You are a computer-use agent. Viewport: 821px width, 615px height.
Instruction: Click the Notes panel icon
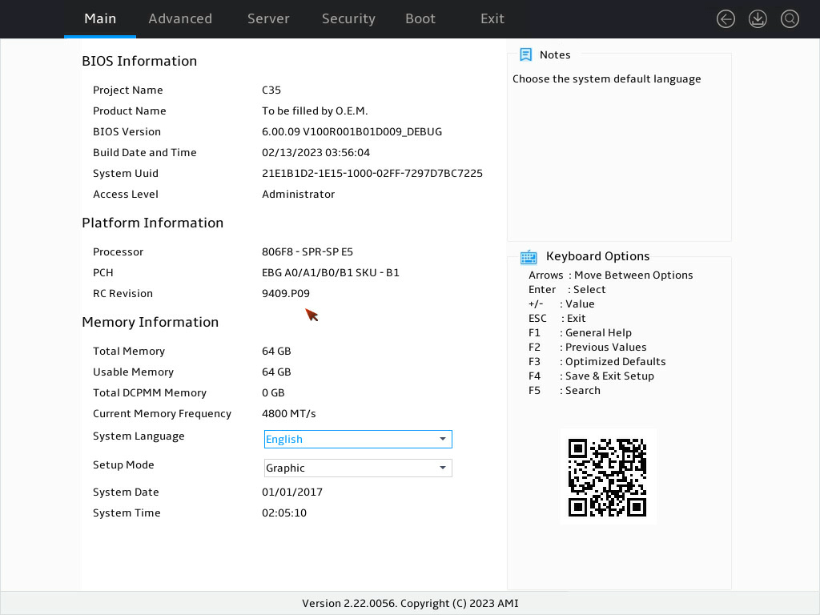[x=526, y=54]
